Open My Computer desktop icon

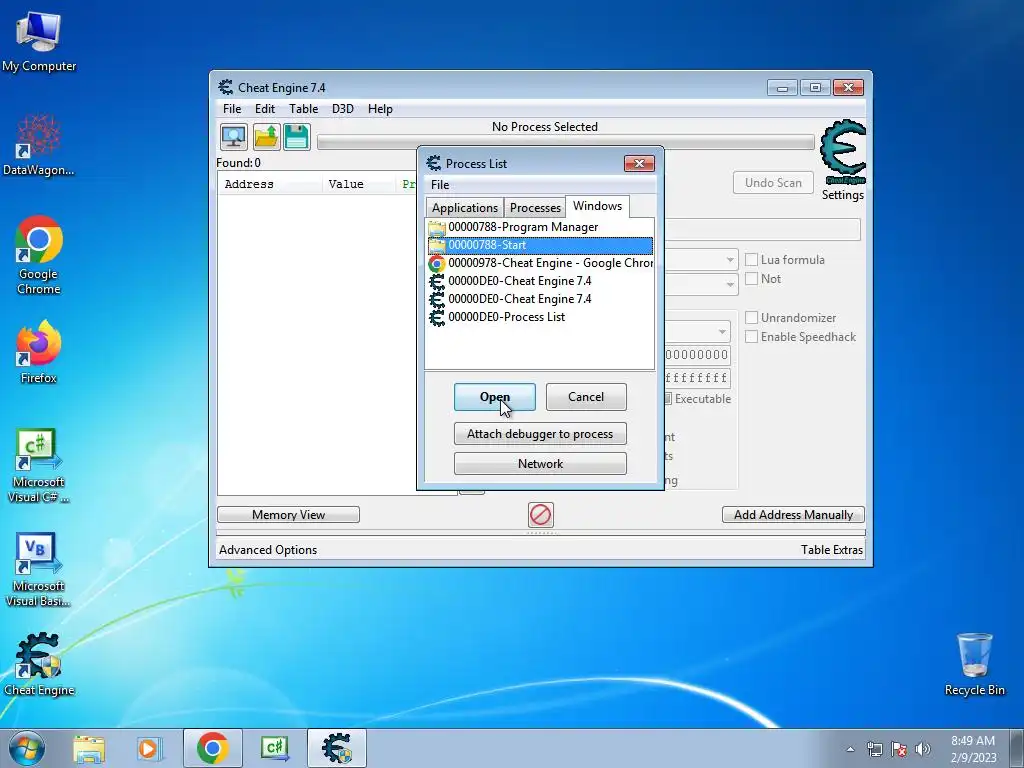(x=39, y=42)
